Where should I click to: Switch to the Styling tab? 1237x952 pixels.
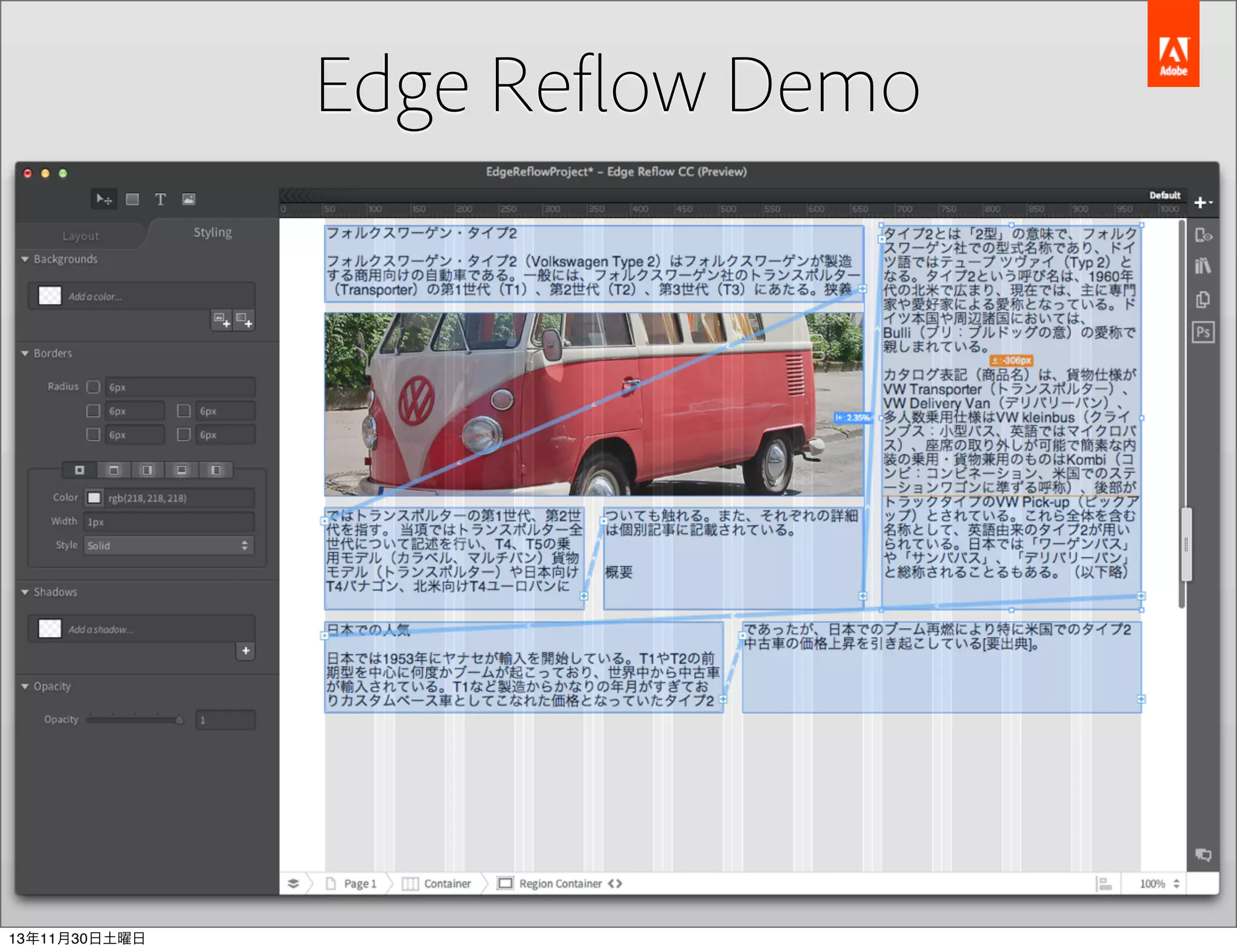[x=213, y=233]
